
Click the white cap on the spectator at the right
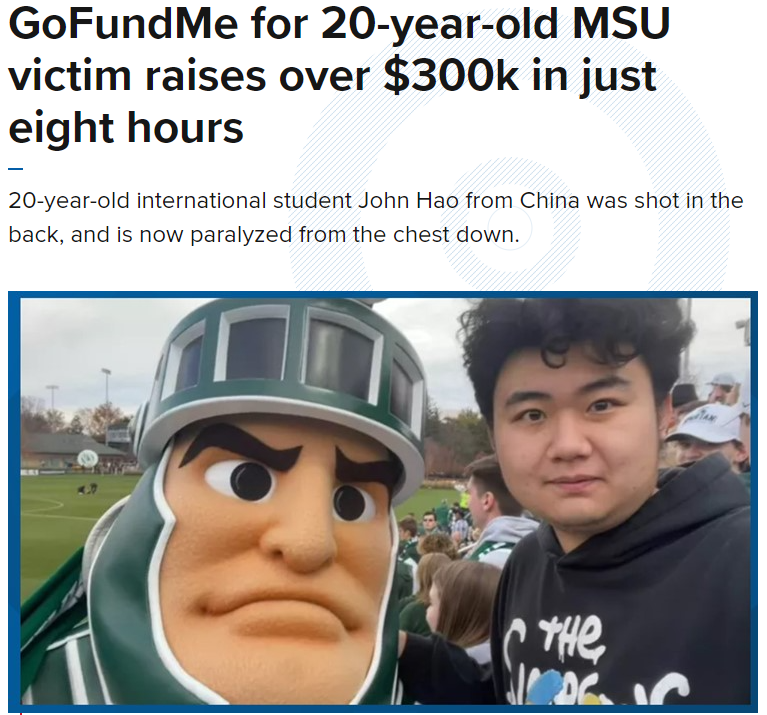pos(708,420)
